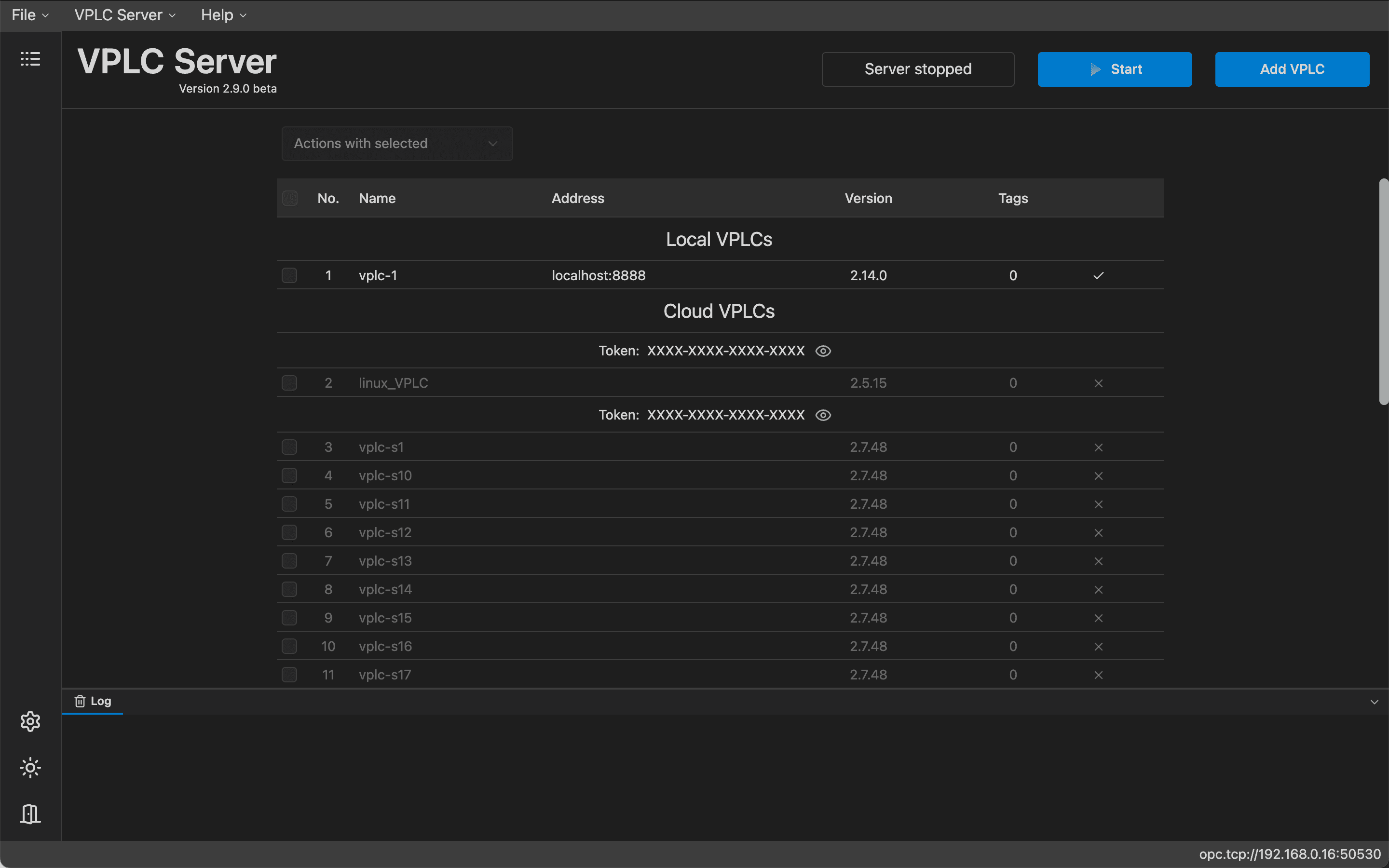This screenshot has width=1389, height=868.
Task: Click the localhost:8888 address cell
Action: click(x=599, y=275)
